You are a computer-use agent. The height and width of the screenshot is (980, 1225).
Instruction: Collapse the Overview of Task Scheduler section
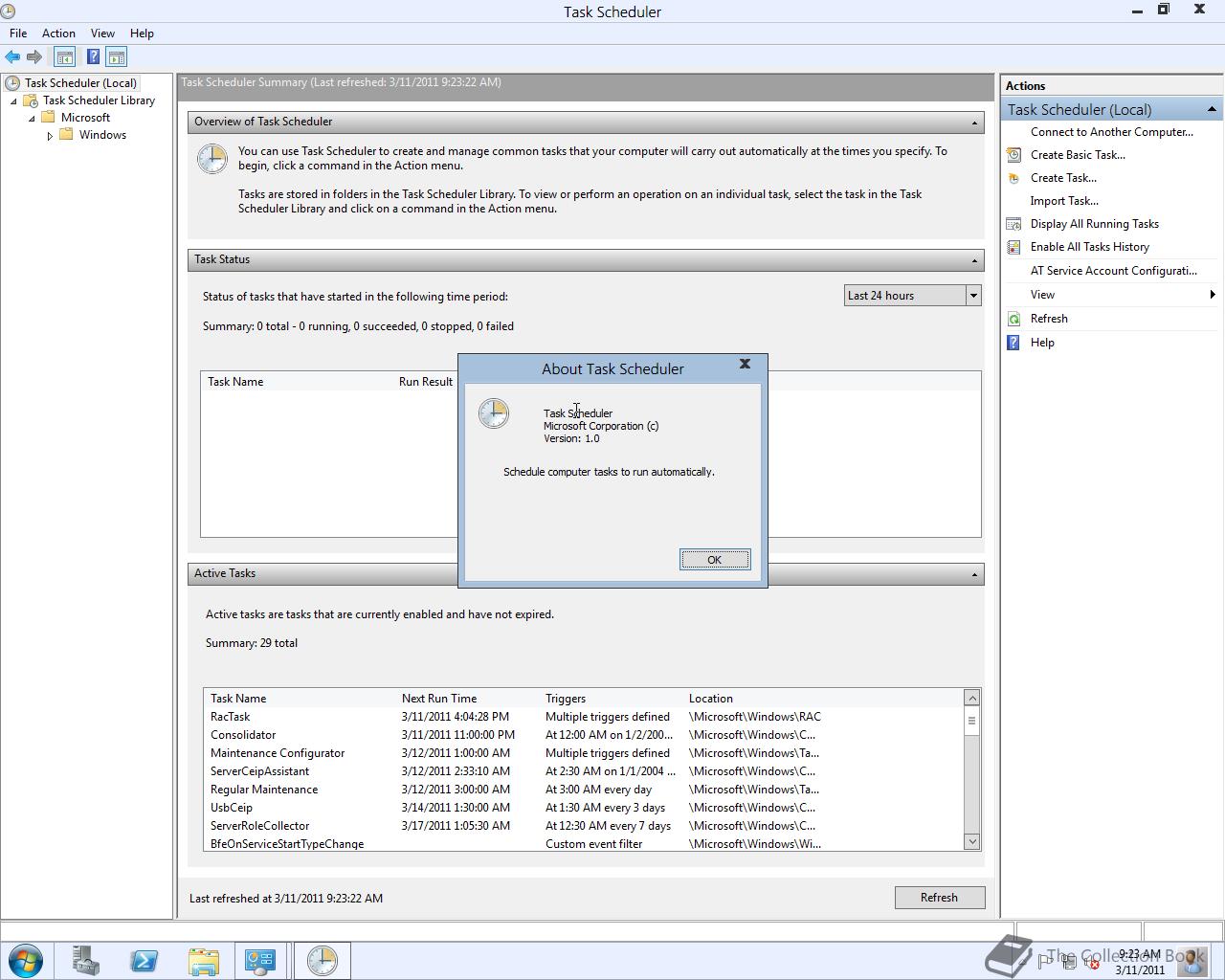point(975,122)
